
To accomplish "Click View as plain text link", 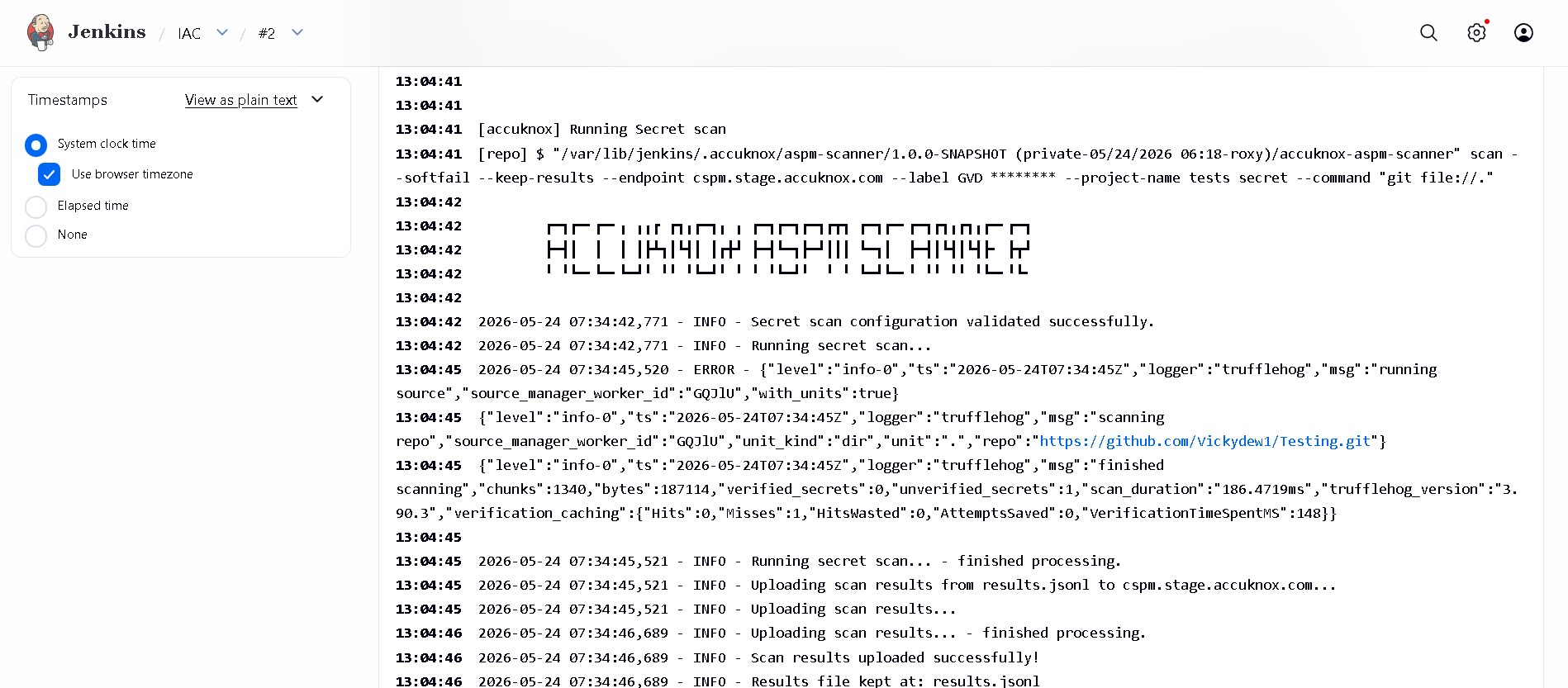I will (240, 100).
